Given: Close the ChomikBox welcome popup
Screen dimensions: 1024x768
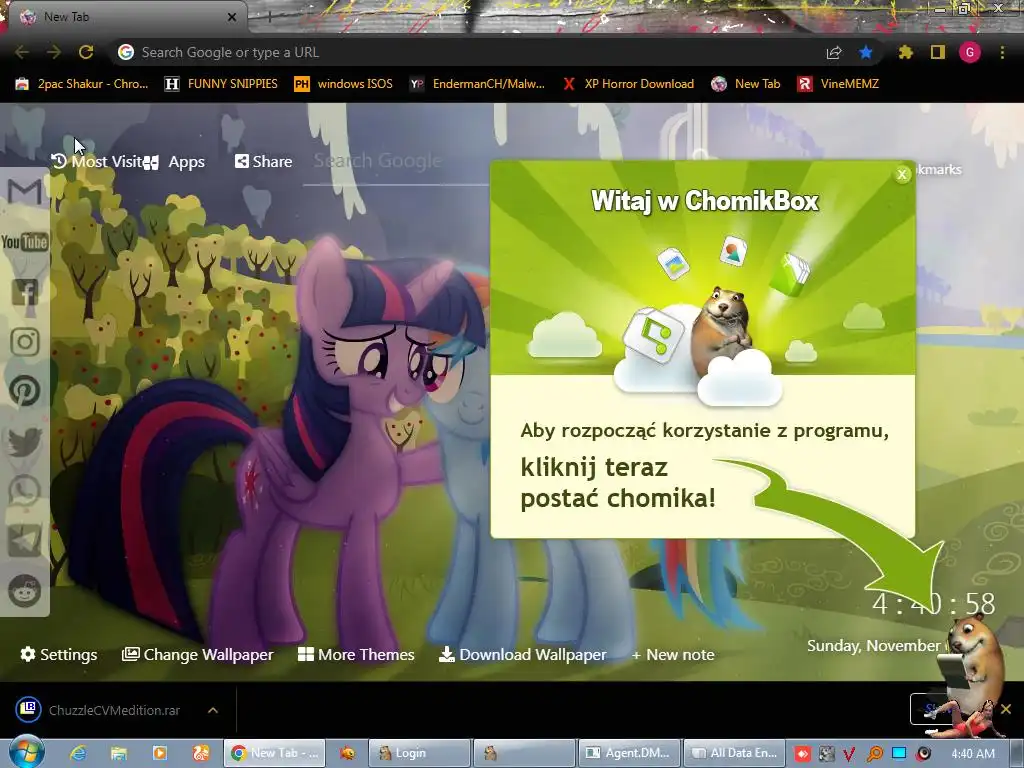Looking at the screenshot, I should tap(902, 174).
